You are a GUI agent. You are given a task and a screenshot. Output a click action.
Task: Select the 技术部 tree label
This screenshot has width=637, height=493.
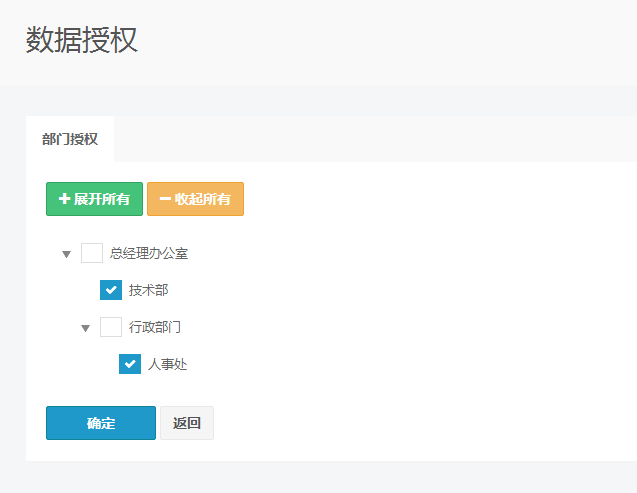click(x=148, y=290)
